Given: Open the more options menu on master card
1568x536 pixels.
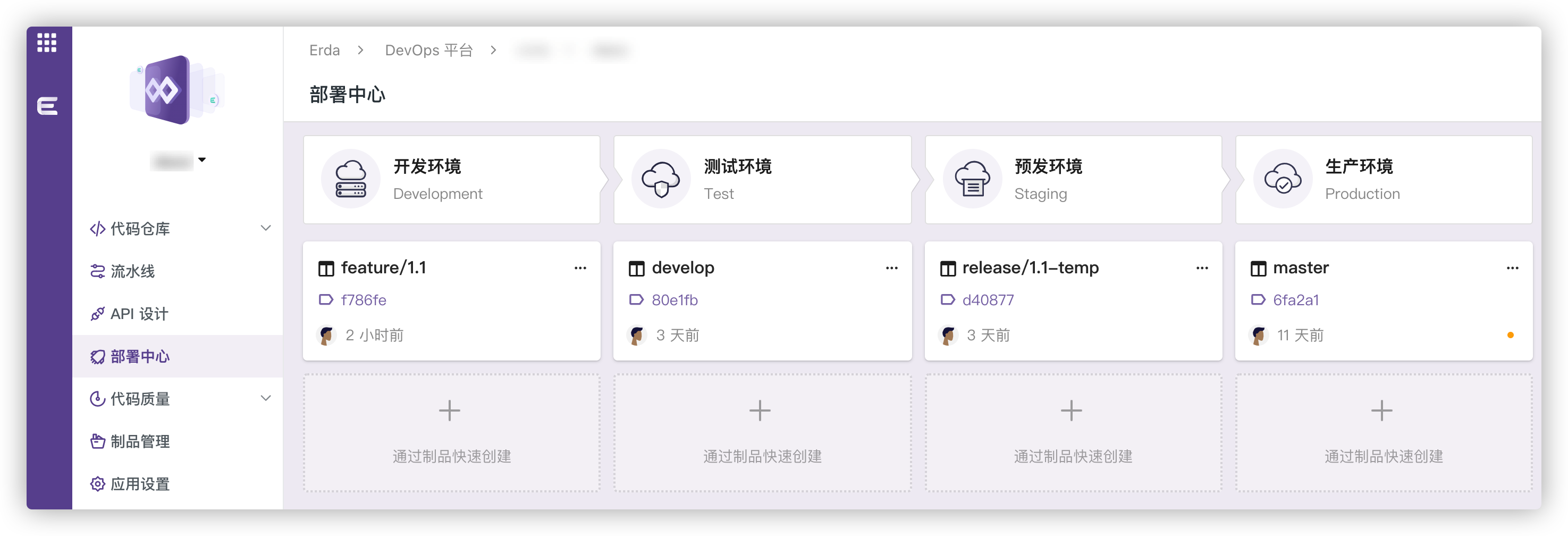Looking at the screenshot, I should pos(1513,268).
